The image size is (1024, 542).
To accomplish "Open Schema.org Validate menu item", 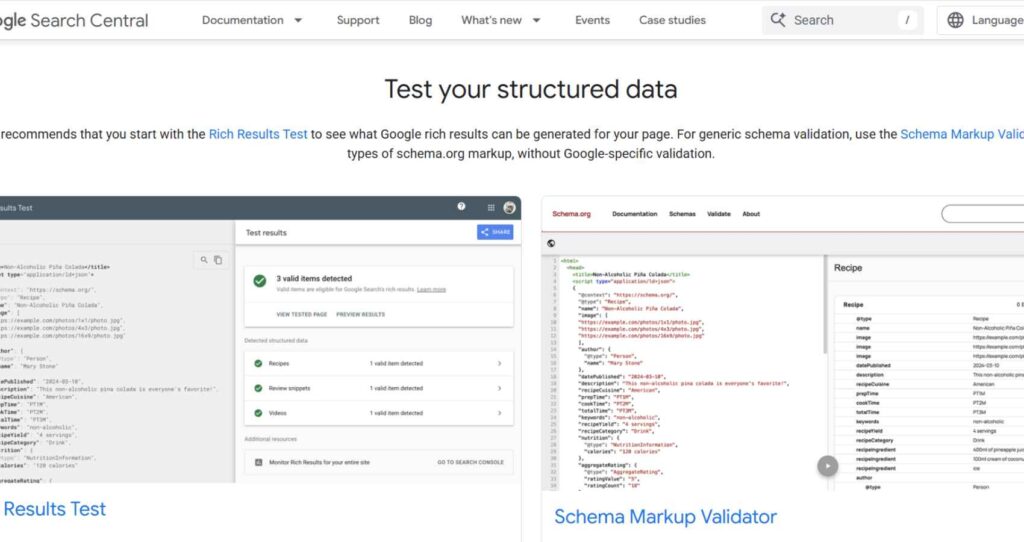I will [718, 214].
